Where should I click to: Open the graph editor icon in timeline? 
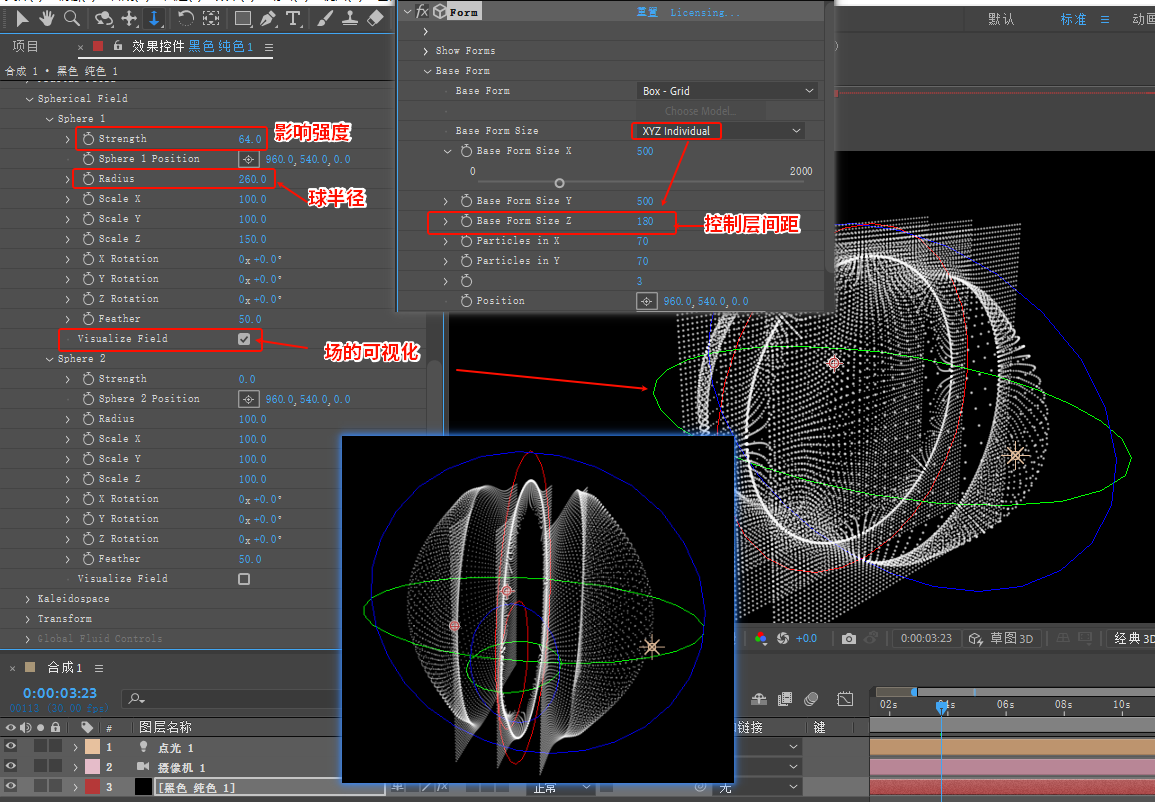pyautogui.click(x=845, y=698)
